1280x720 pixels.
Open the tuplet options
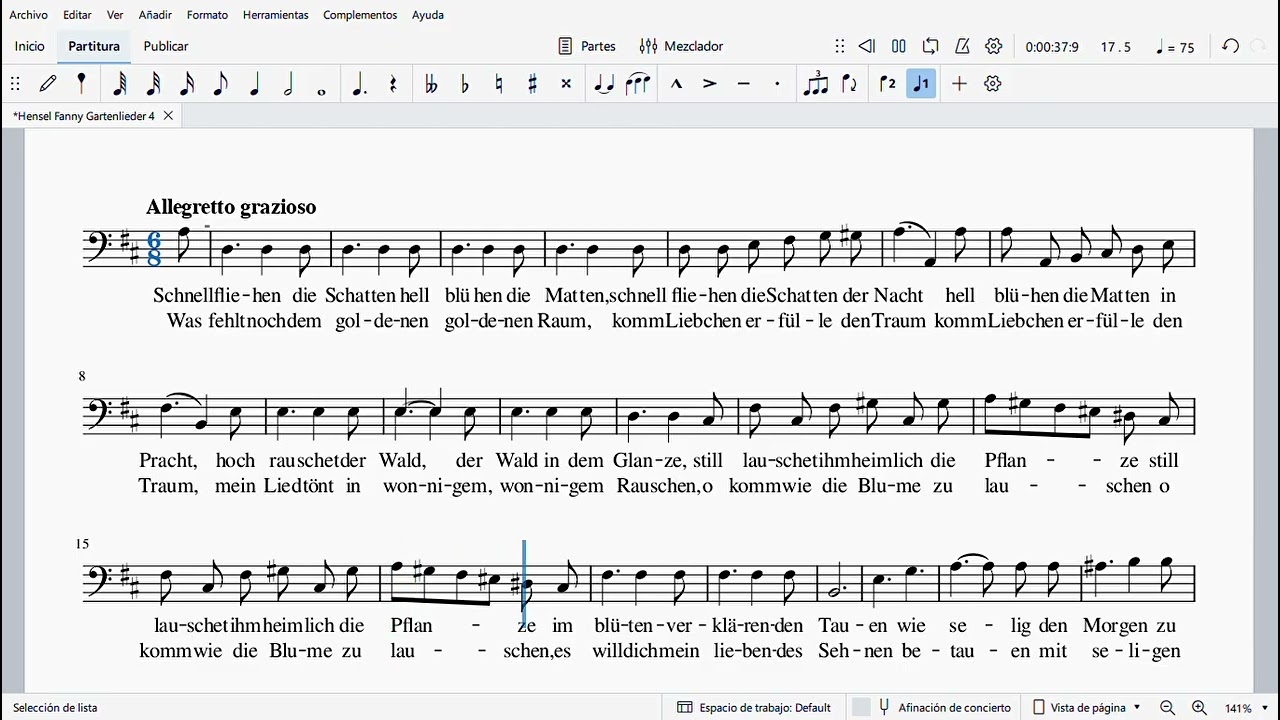816,84
